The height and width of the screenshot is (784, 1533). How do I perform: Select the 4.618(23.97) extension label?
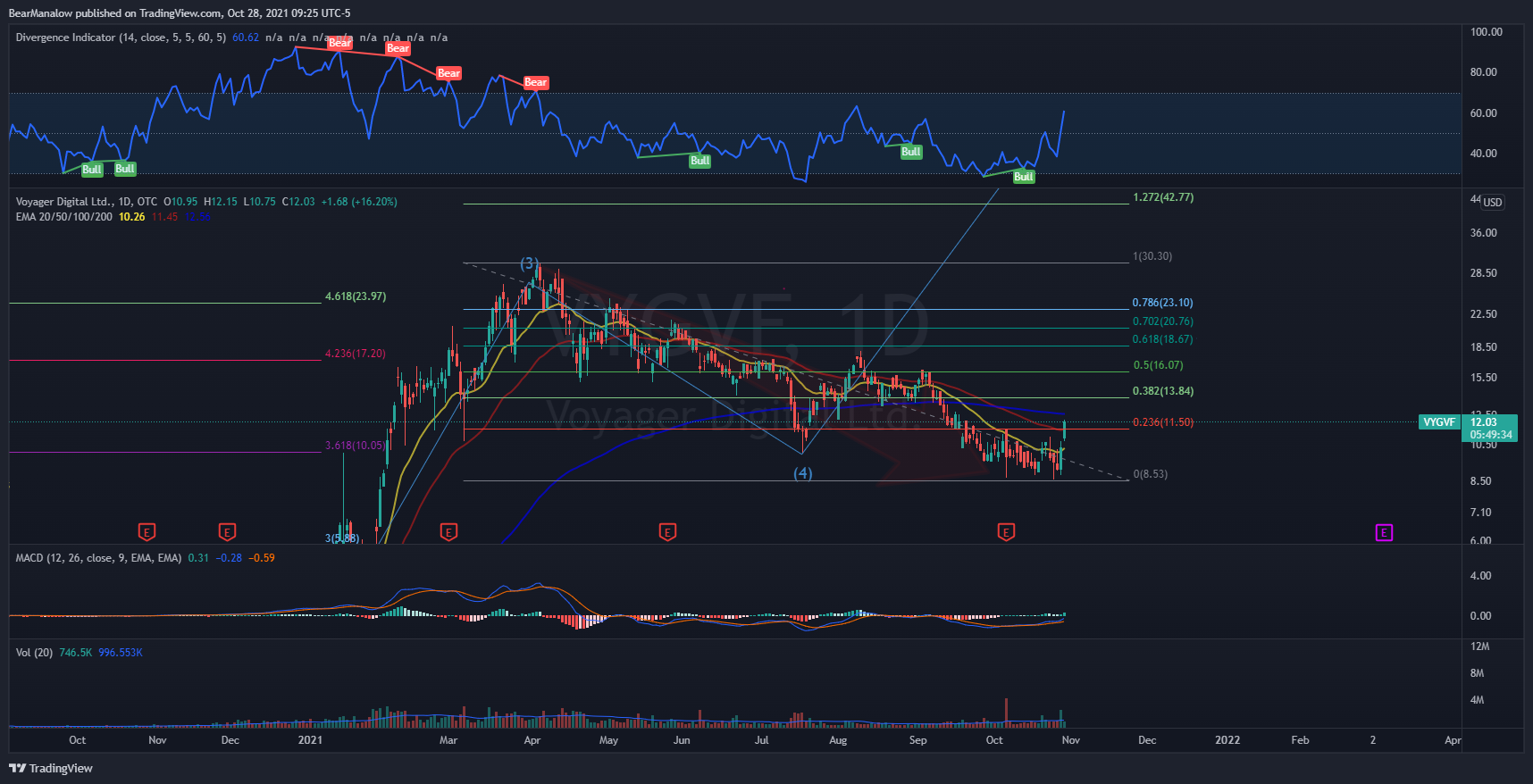tap(356, 296)
